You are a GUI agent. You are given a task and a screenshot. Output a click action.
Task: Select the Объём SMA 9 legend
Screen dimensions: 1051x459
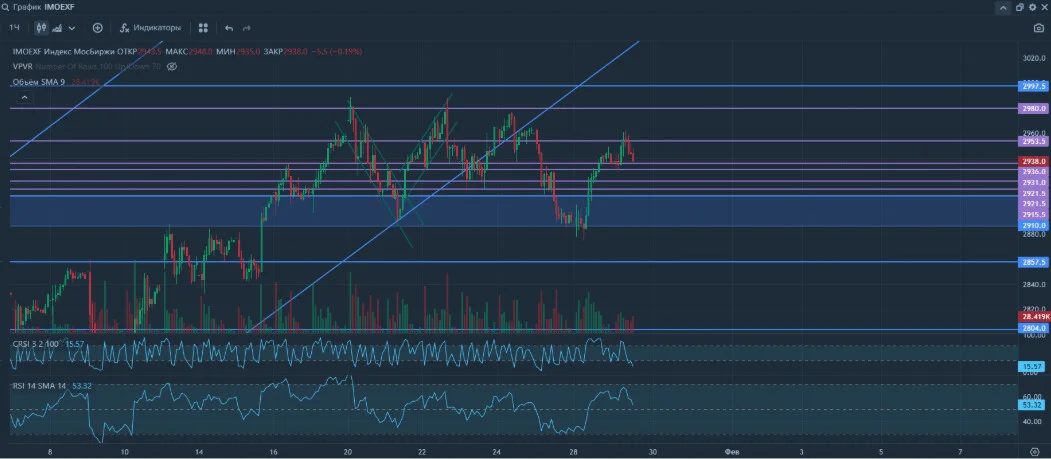[38, 82]
